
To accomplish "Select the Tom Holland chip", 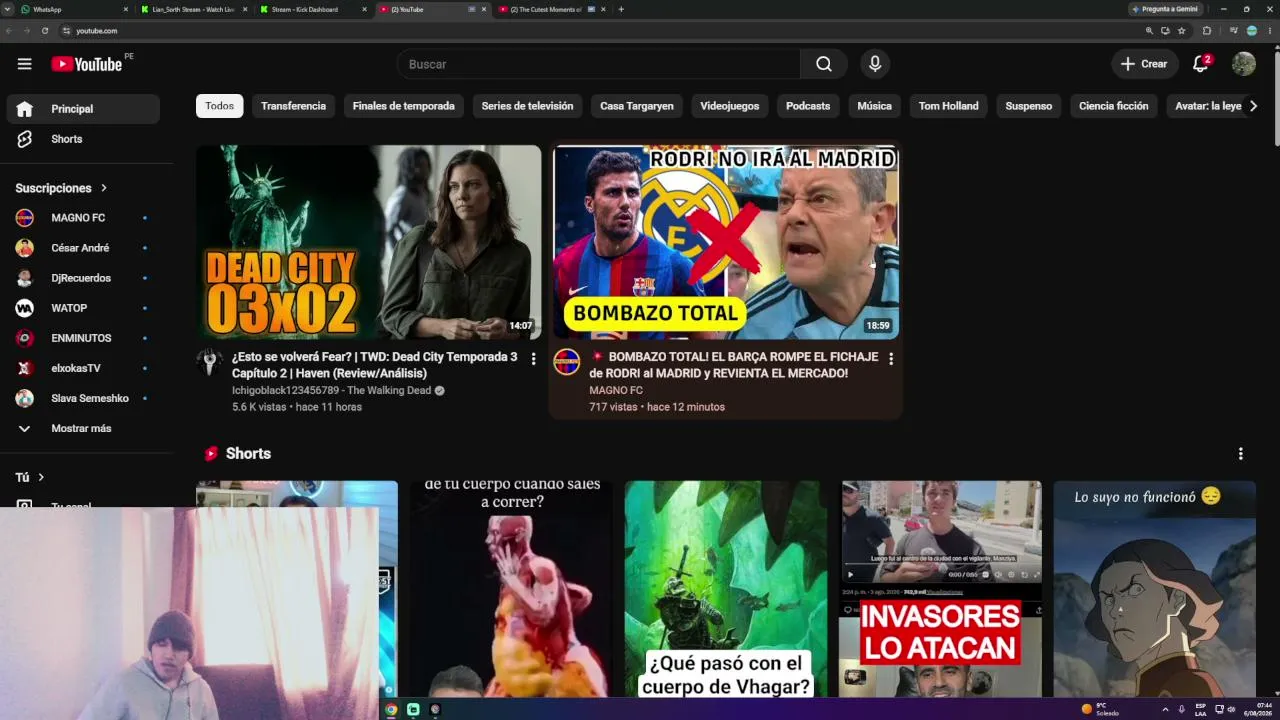I will 949,106.
